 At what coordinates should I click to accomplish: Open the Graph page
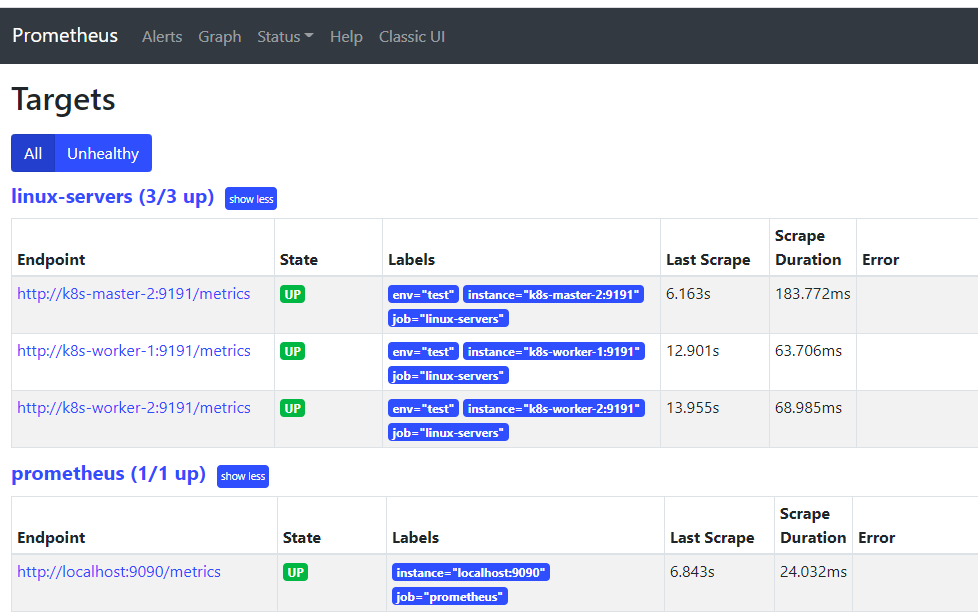tap(220, 37)
